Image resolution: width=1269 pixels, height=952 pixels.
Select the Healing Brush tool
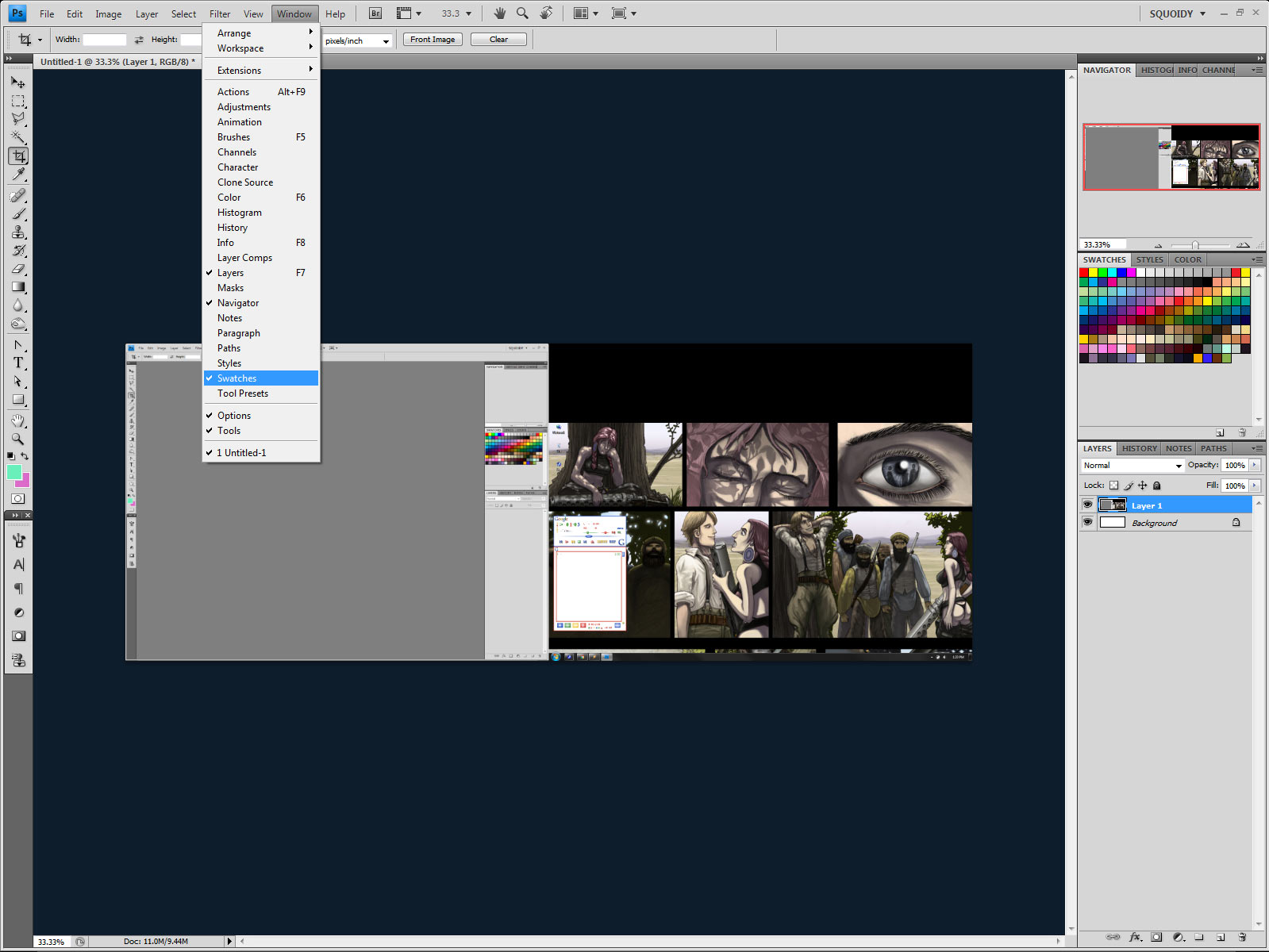(18, 195)
